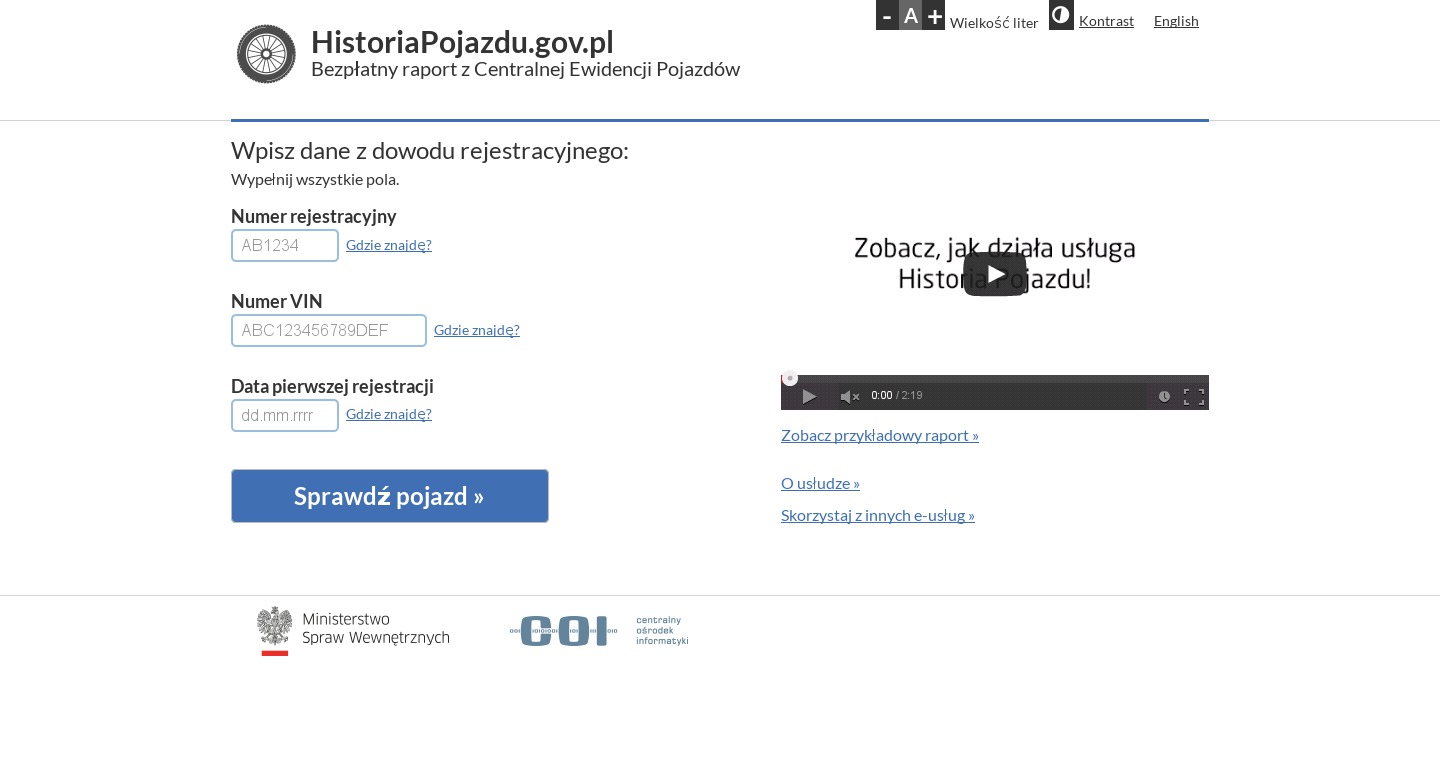Play the video using the center play button
This screenshot has width=1440, height=783.
pyautogui.click(x=995, y=274)
